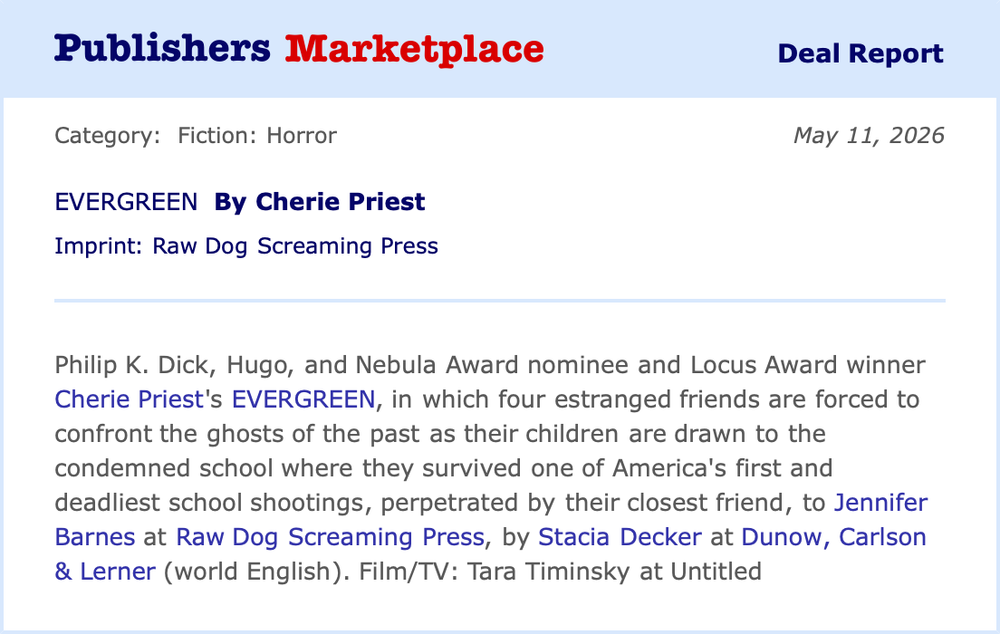
Task: Visit the Jennifer Barnes link
Action: coord(881,503)
